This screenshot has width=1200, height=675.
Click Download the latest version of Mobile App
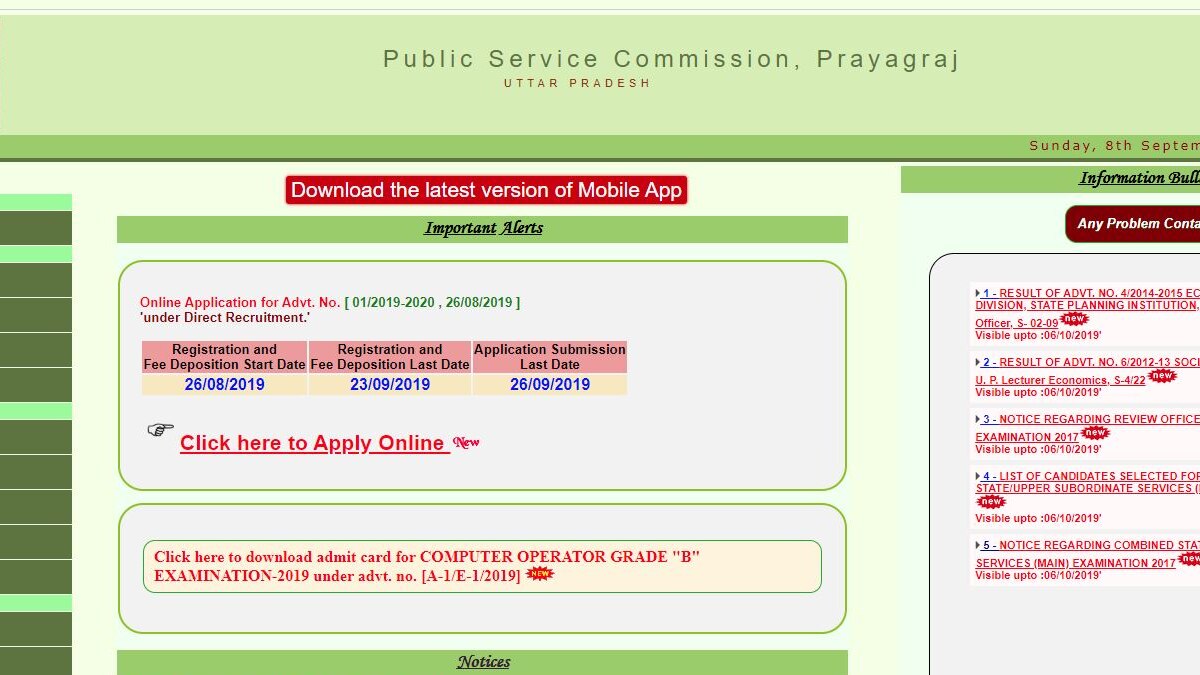(x=487, y=189)
